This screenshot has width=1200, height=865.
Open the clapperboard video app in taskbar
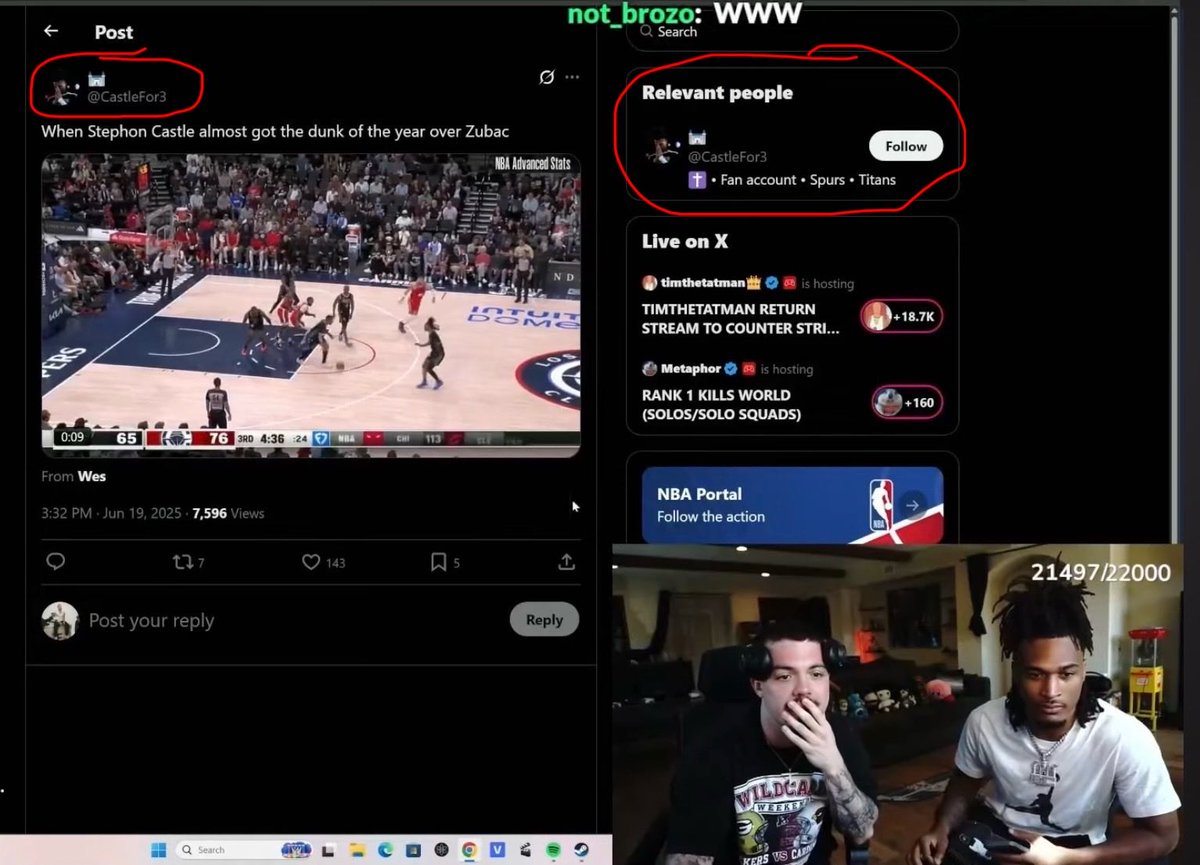pyautogui.click(x=525, y=850)
